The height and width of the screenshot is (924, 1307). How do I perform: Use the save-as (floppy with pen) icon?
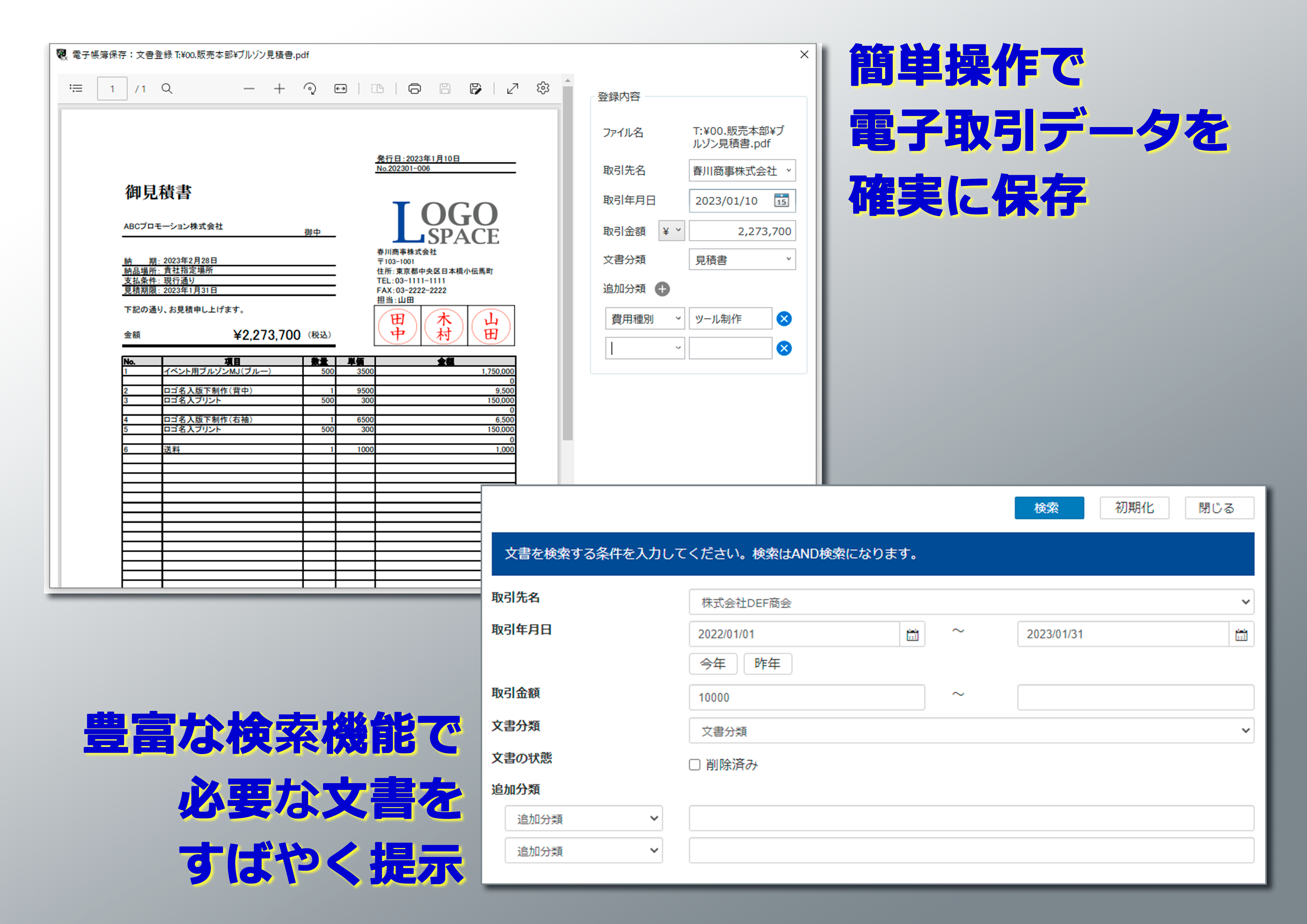pyautogui.click(x=477, y=88)
